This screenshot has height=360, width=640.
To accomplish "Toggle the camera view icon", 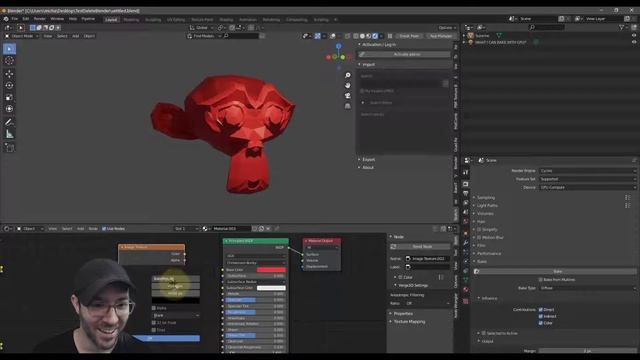I will point(348,96).
